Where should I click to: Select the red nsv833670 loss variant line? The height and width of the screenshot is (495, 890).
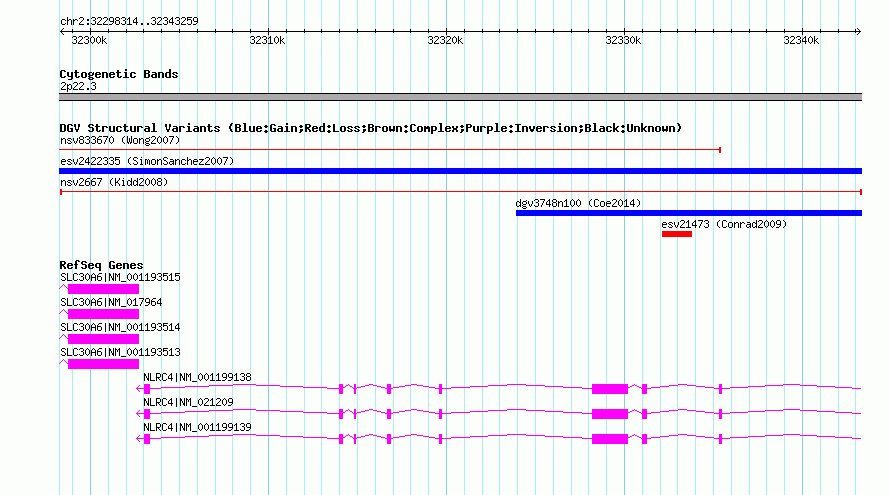pyautogui.click(x=390, y=150)
